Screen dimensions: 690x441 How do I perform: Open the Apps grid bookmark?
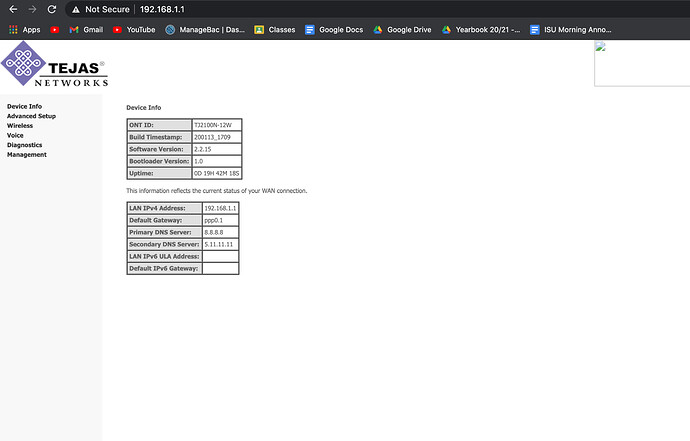24,30
